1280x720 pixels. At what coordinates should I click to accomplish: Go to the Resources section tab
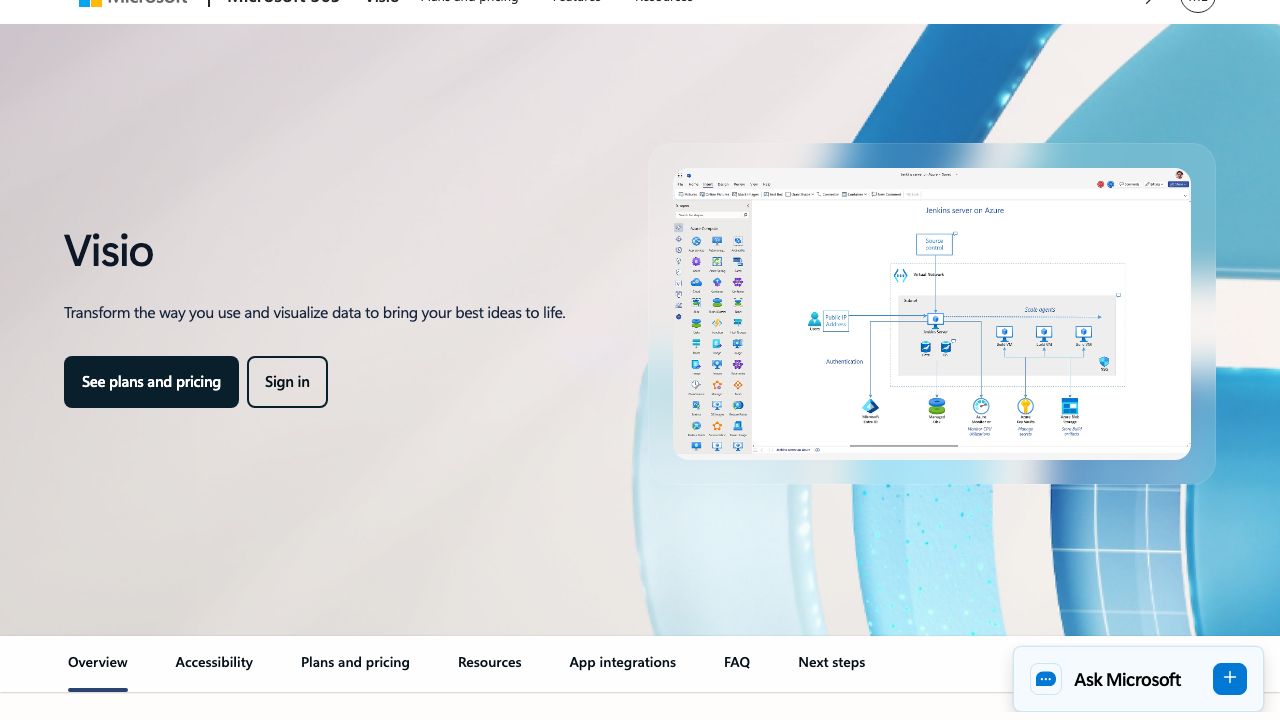[x=490, y=662]
